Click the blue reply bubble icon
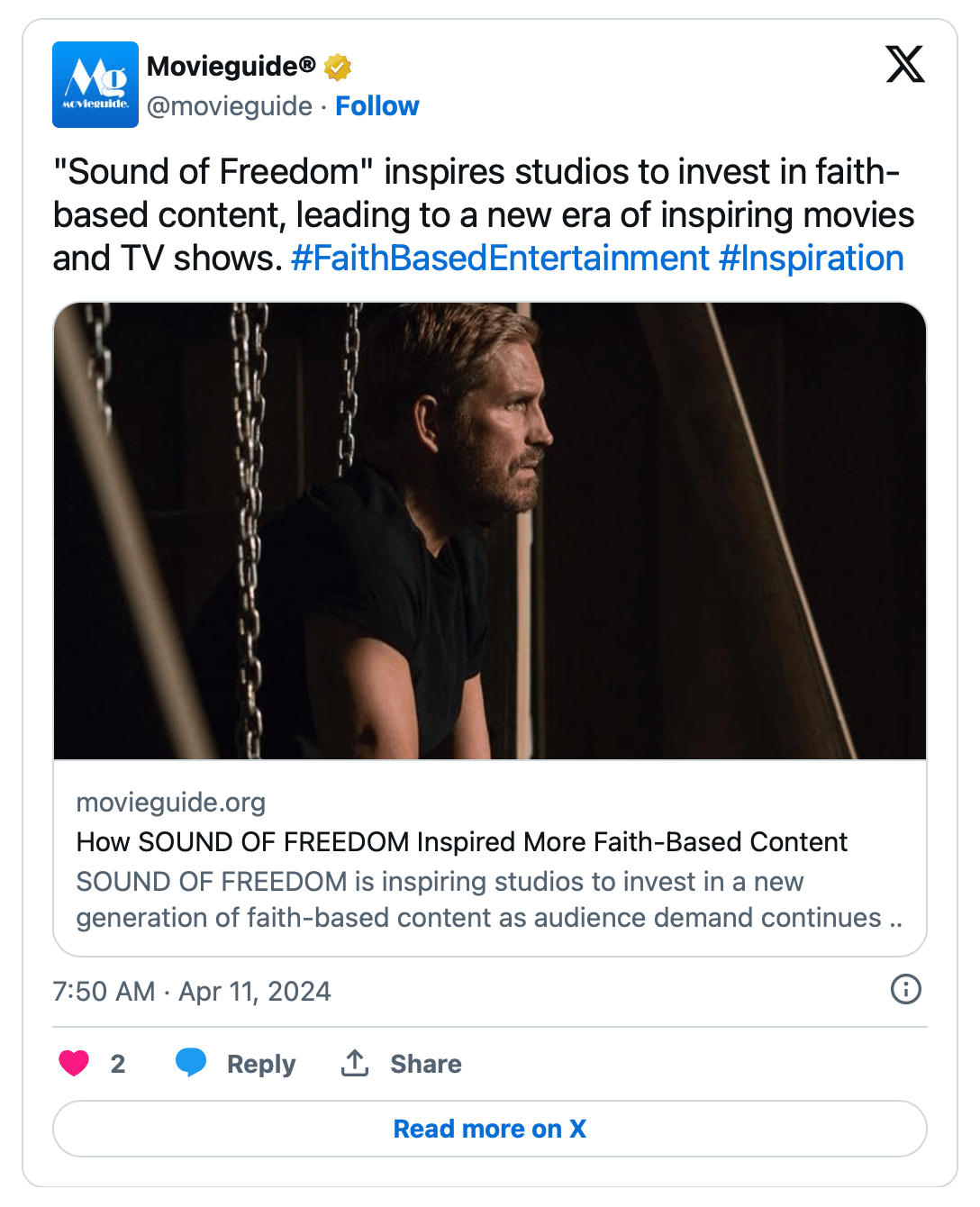The image size is (980, 1207). 191,1063
